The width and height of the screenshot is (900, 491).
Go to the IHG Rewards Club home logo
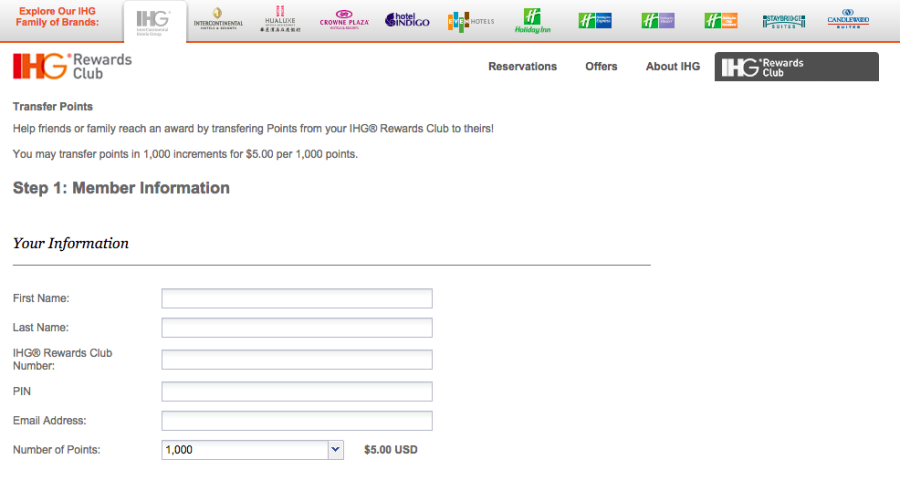coord(72,67)
